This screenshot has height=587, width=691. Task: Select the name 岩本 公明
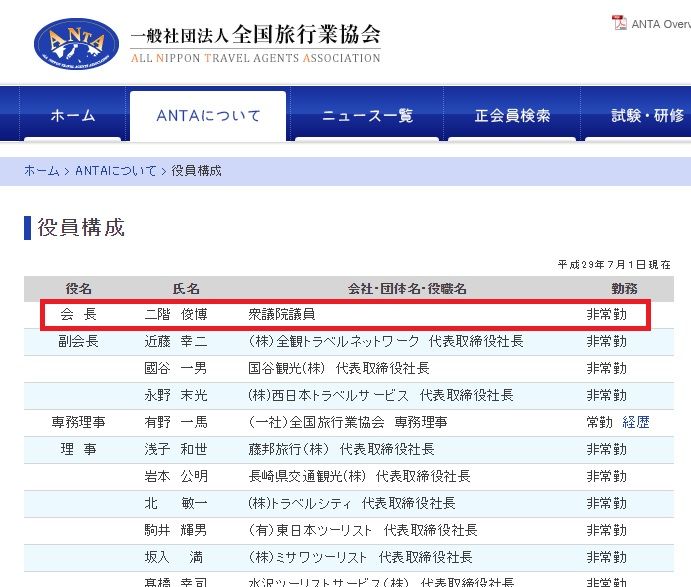pos(176,476)
